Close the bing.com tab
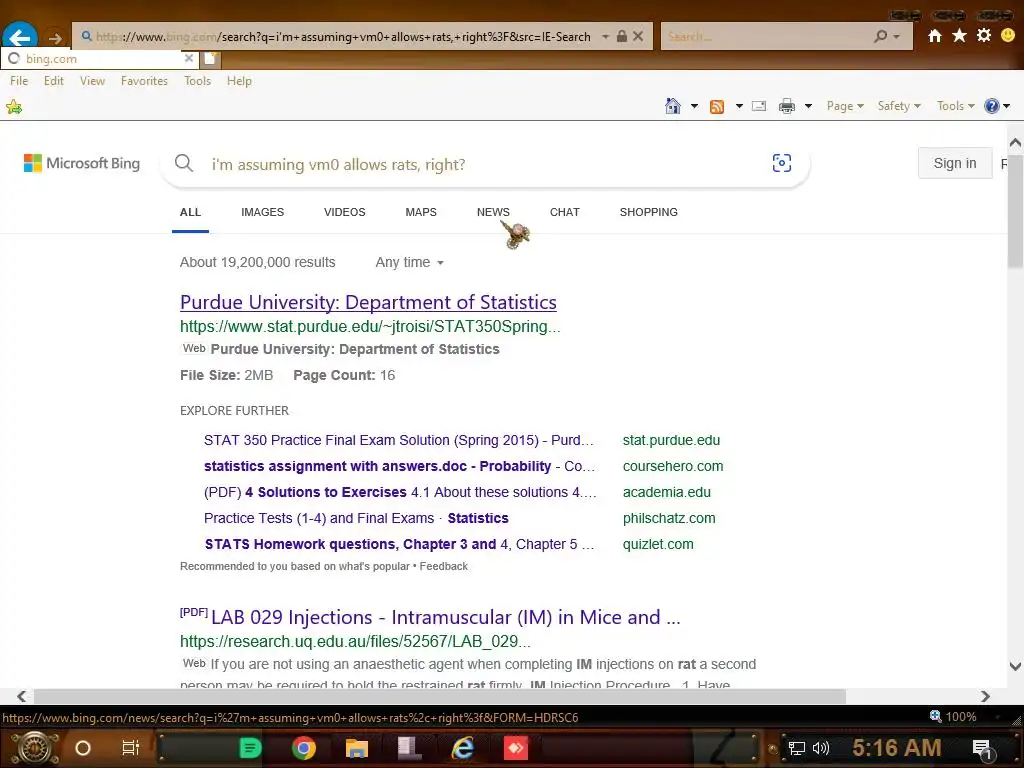Viewport: 1024px width, 768px height. [189, 58]
